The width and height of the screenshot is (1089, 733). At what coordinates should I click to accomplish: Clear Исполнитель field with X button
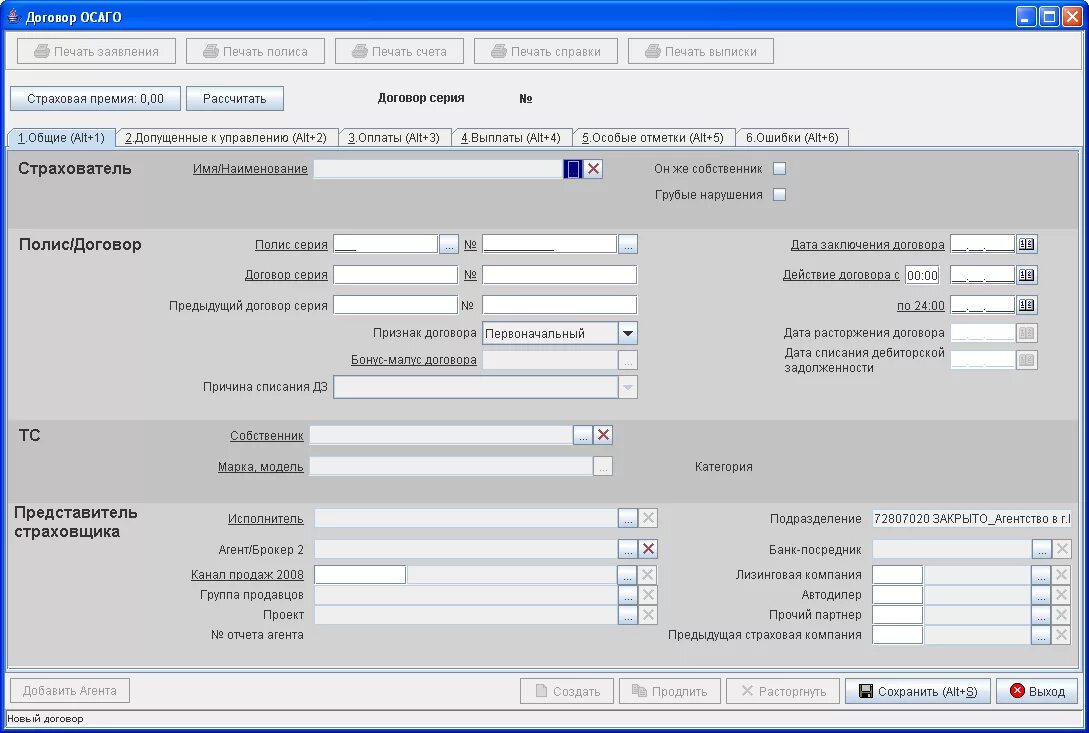pyautogui.click(x=648, y=518)
